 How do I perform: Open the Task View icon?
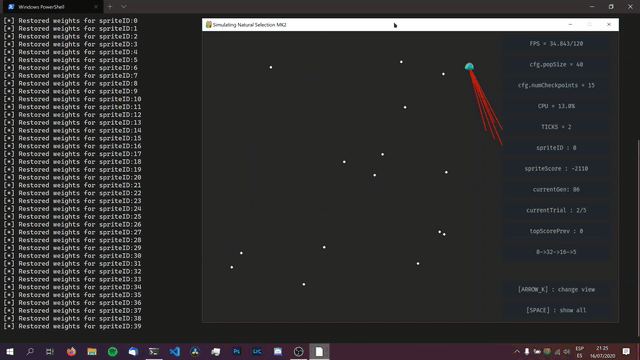[x=50, y=351]
